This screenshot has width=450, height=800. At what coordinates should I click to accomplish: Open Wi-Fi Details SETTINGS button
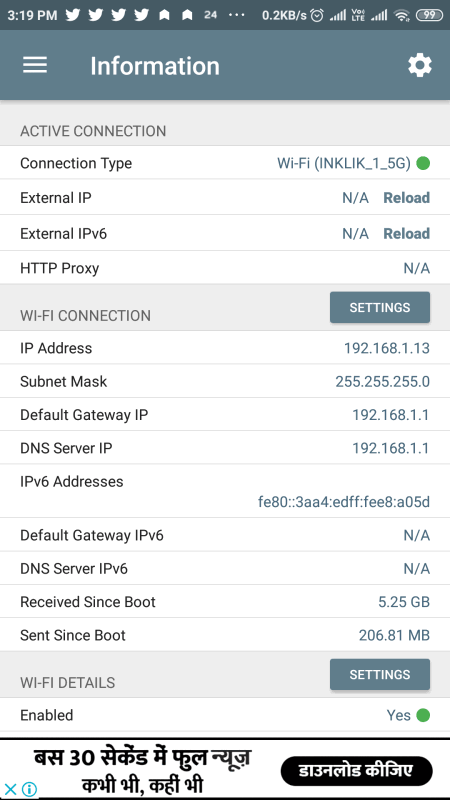coord(380,674)
